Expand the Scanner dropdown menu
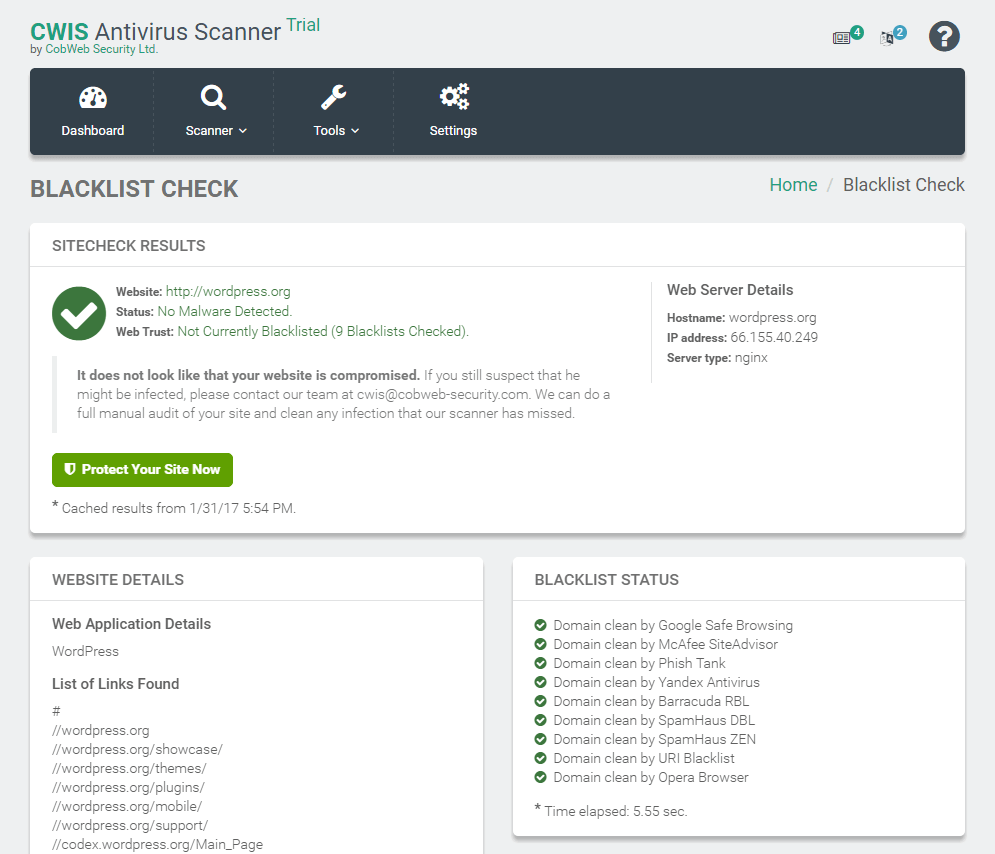 tap(241, 130)
